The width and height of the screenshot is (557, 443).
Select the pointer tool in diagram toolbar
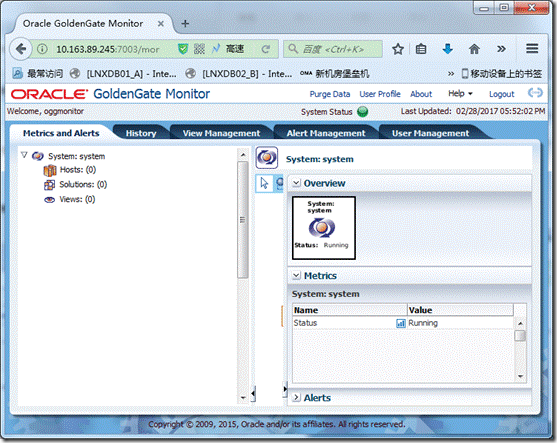(264, 183)
